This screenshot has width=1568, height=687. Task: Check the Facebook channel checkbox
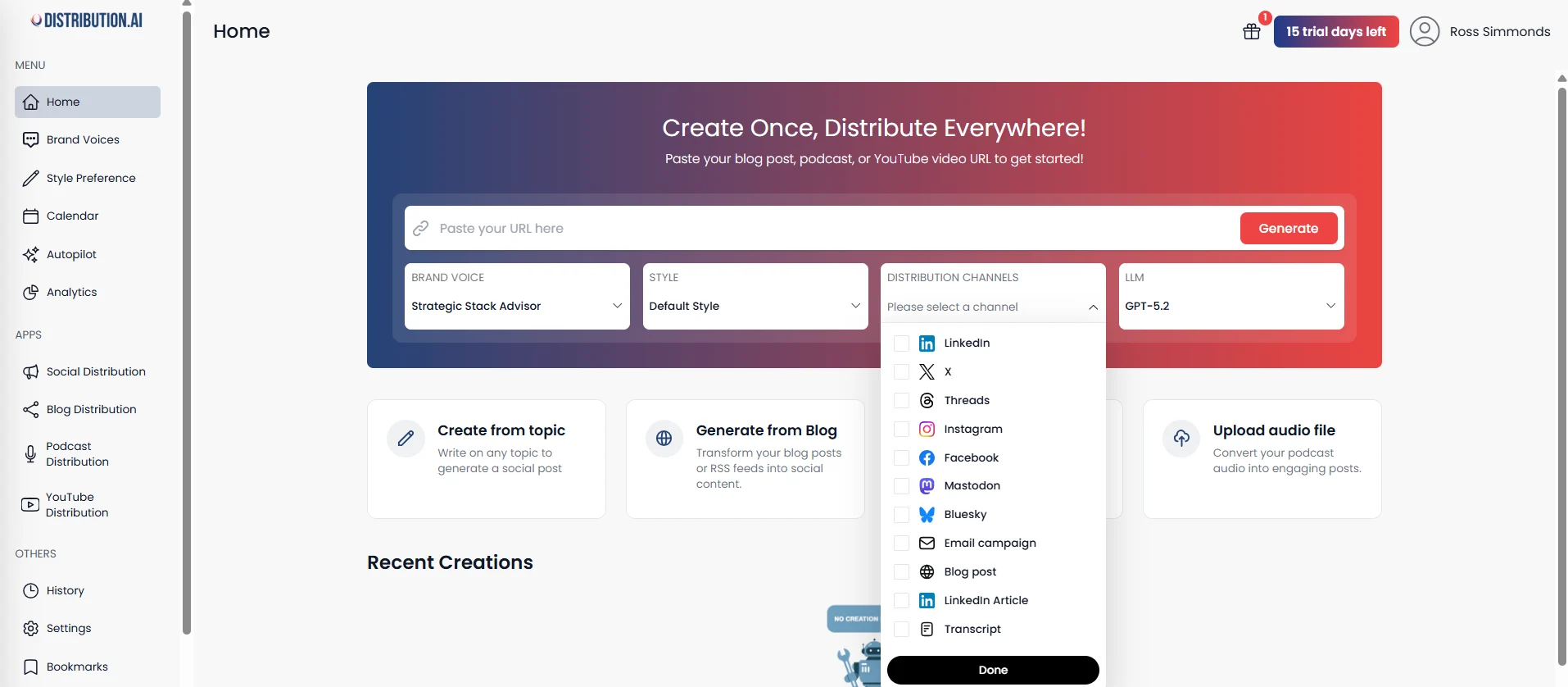pos(901,457)
